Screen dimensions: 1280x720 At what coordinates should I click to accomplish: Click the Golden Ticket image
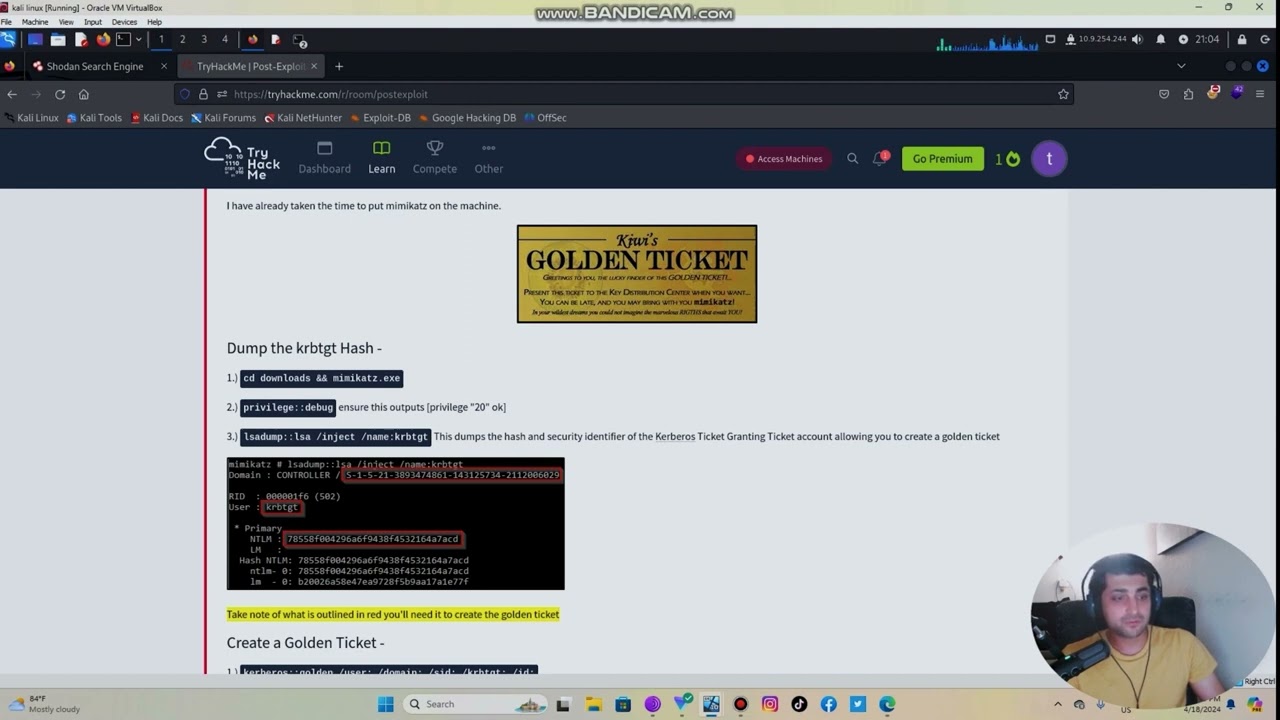(x=637, y=274)
